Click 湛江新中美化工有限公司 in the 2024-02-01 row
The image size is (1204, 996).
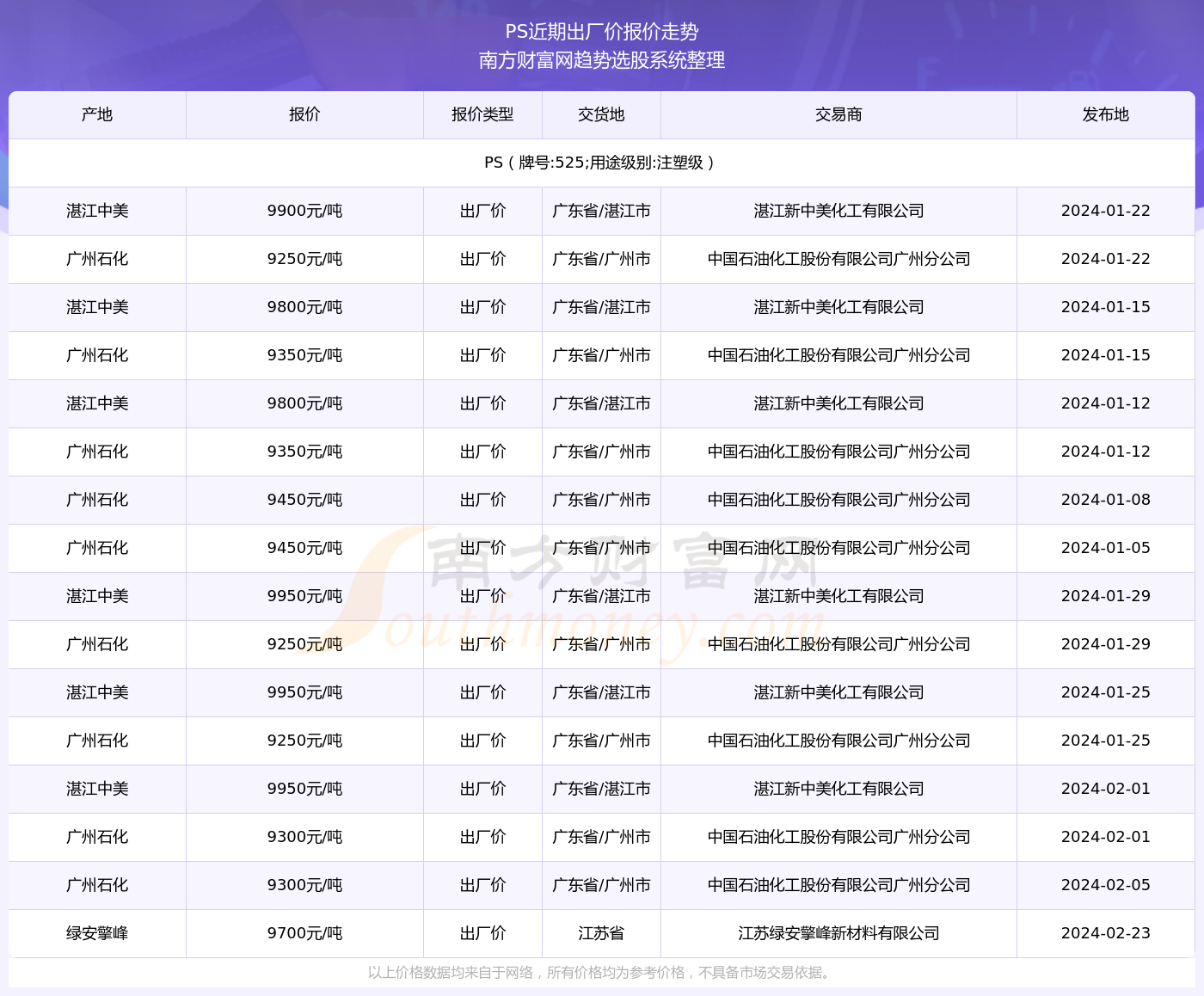point(838,789)
